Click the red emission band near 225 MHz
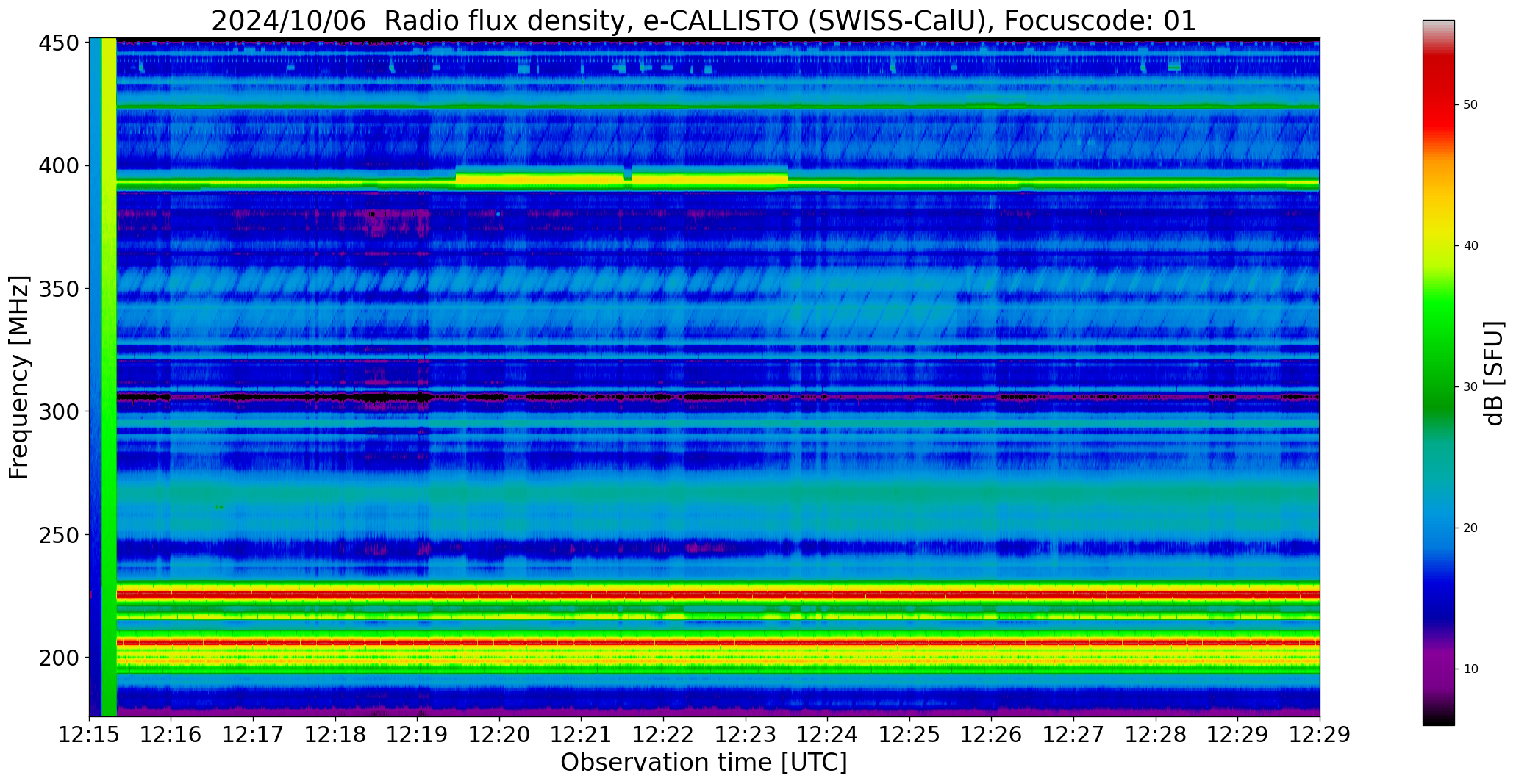This screenshot has height=784, width=1516. tap(718, 594)
